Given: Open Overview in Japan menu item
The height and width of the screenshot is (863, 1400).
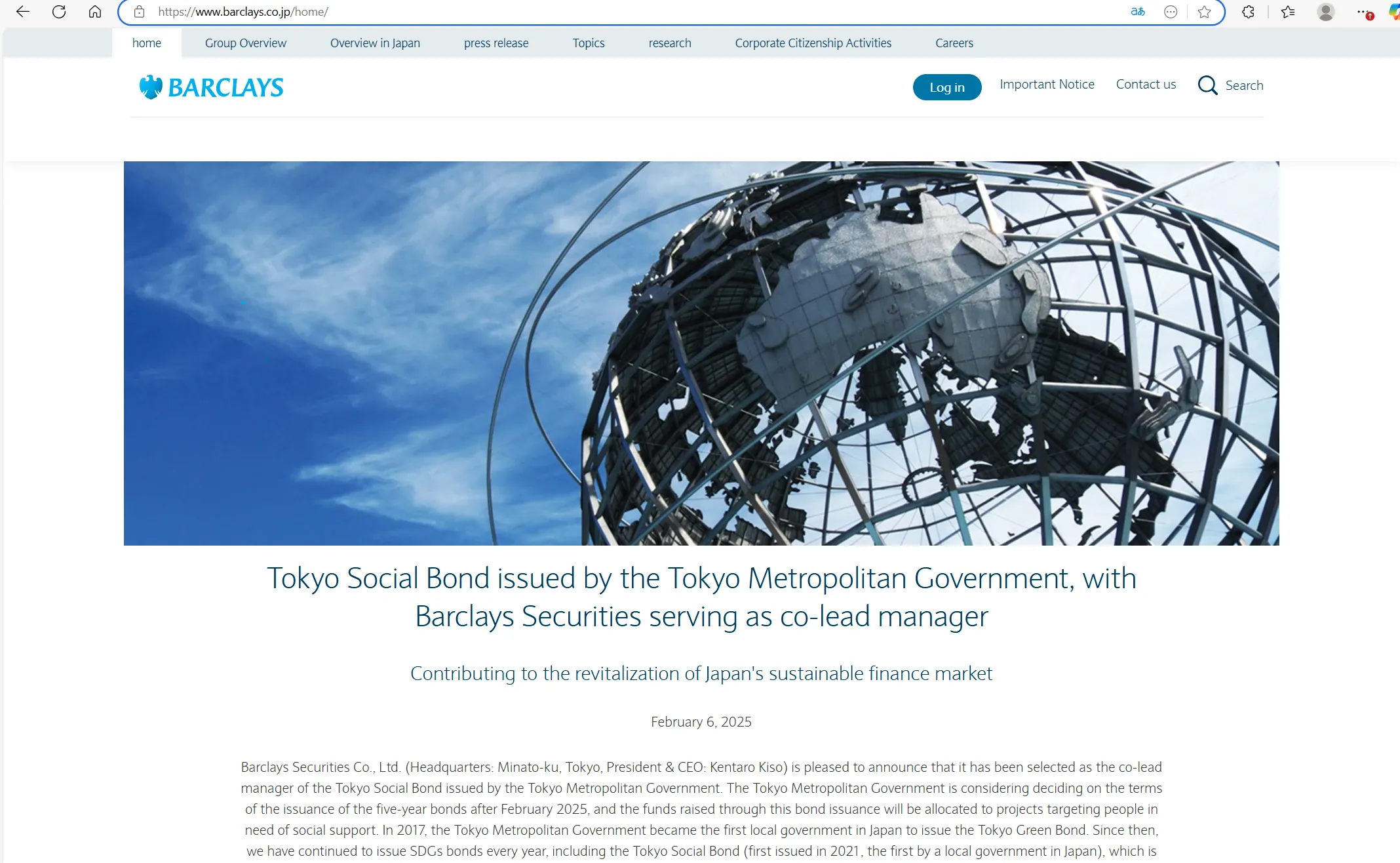Looking at the screenshot, I should click(375, 43).
